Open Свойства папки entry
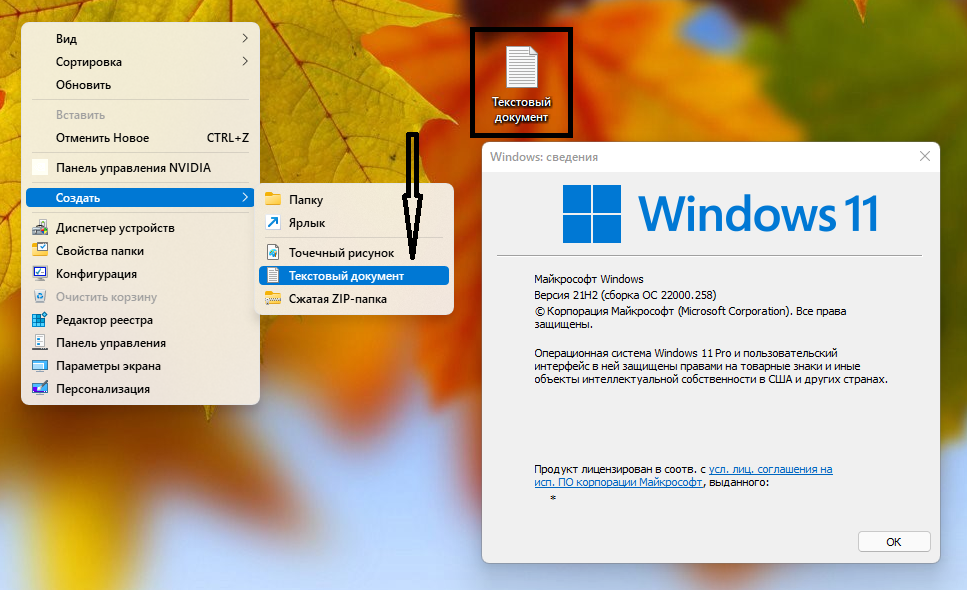The width and height of the screenshot is (967, 590). [x=141, y=250]
